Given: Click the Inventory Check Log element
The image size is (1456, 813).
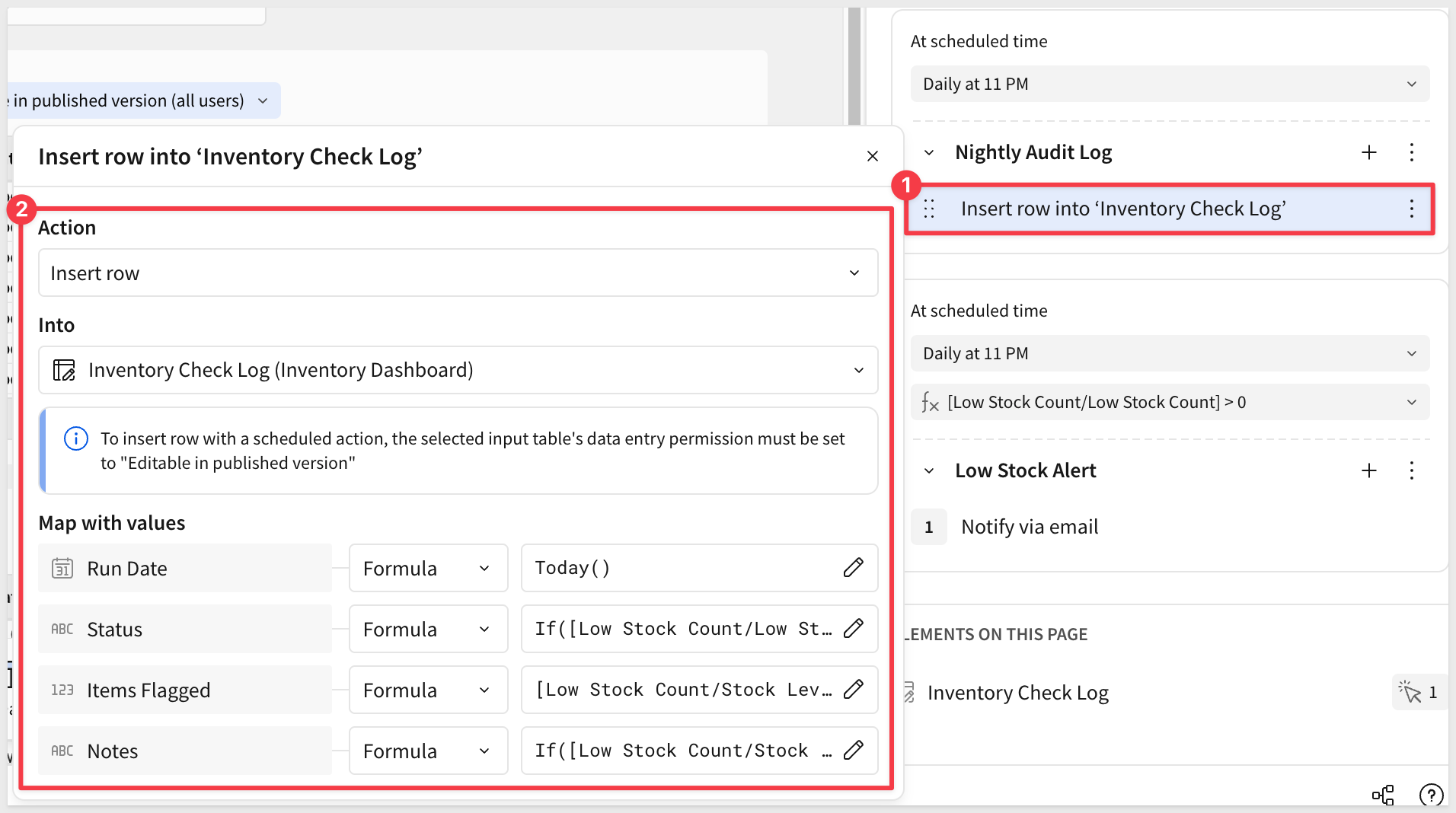Looking at the screenshot, I should point(1017,693).
